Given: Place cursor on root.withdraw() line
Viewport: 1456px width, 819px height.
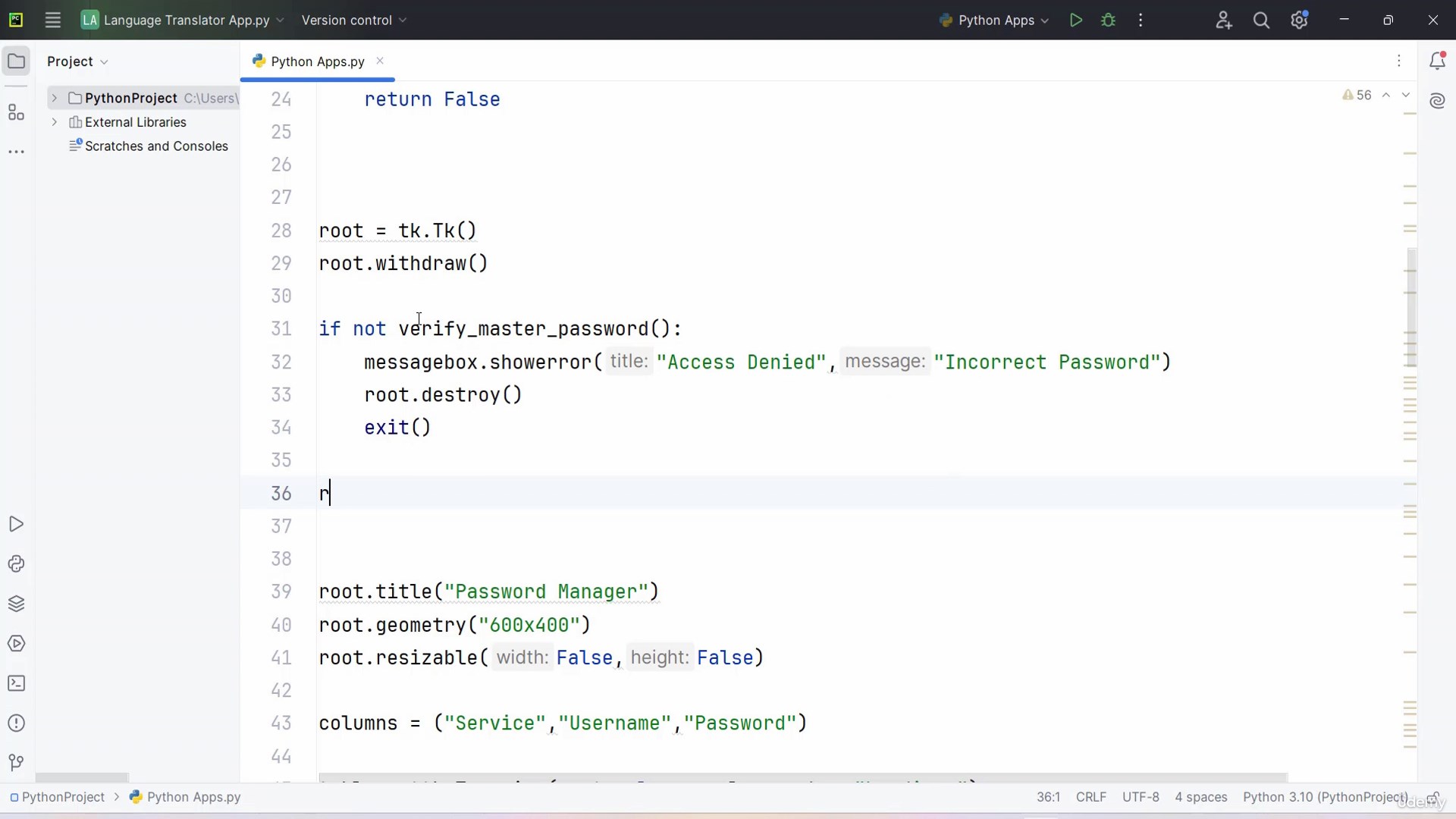Looking at the screenshot, I should click(x=403, y=264).
